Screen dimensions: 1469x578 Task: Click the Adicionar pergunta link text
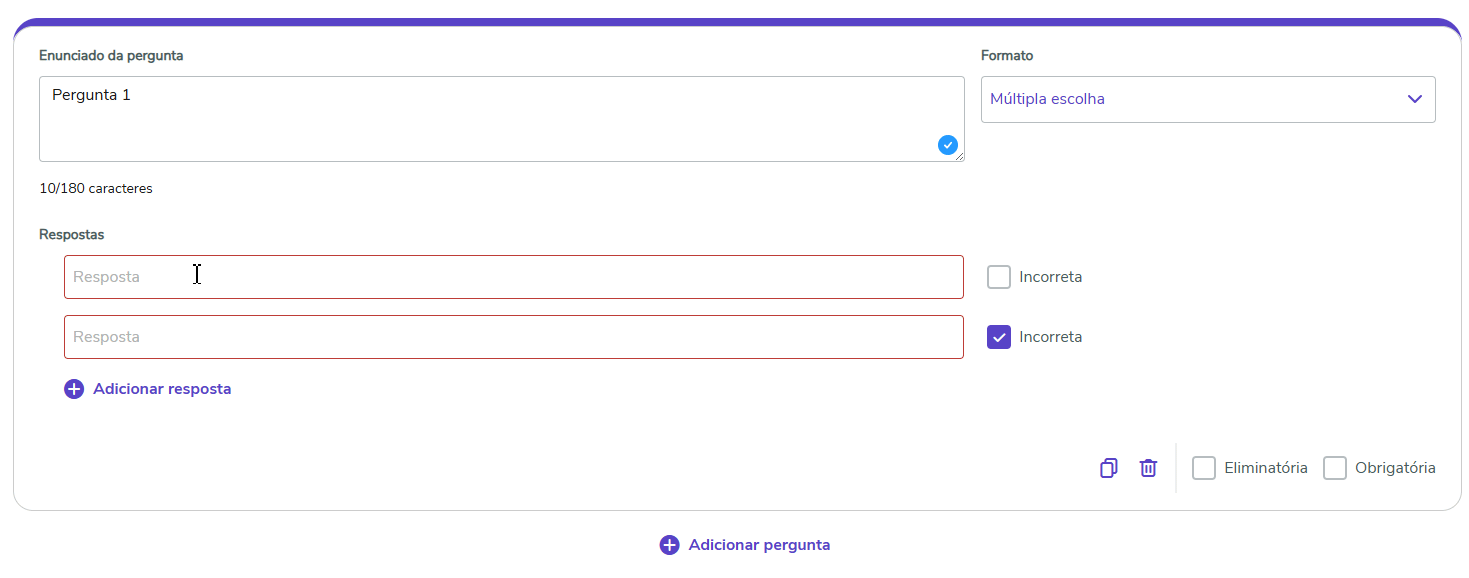(759, 545)
